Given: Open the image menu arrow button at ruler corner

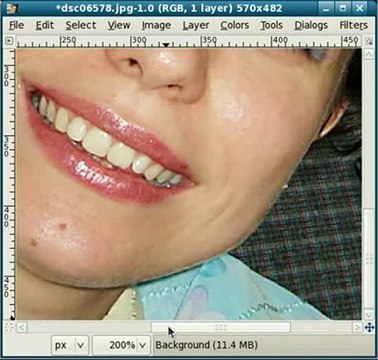Looking at the screenshot, I should (x=9, y=41).
